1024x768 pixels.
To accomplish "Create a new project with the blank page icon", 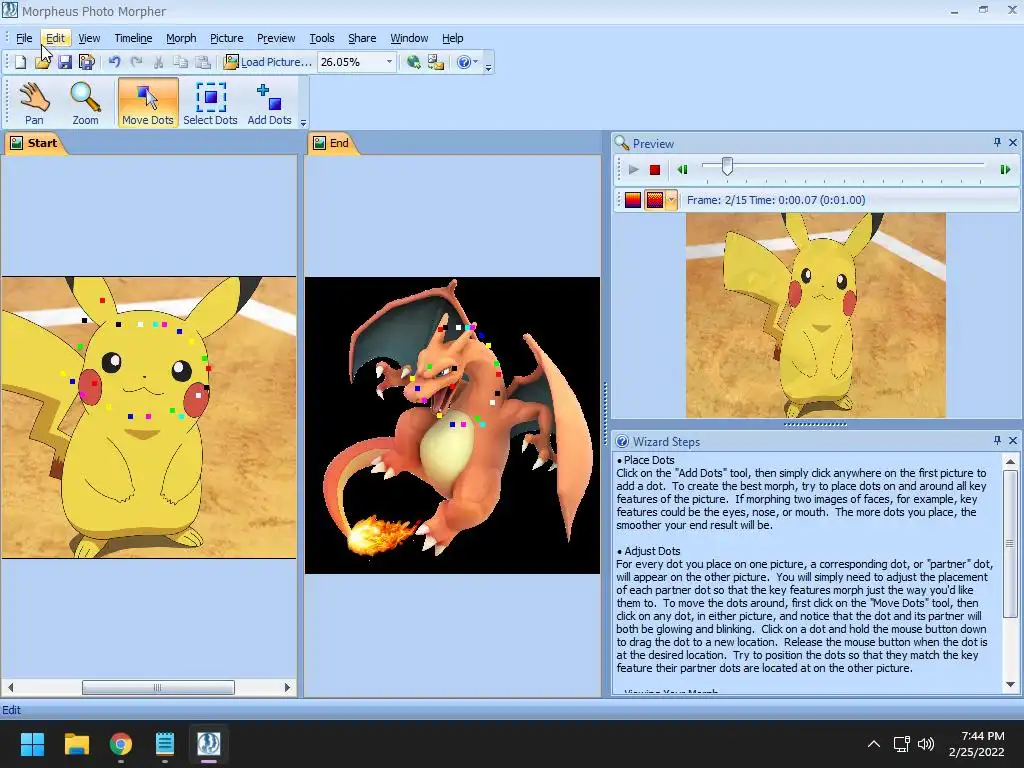I will (x=20, y=62).
